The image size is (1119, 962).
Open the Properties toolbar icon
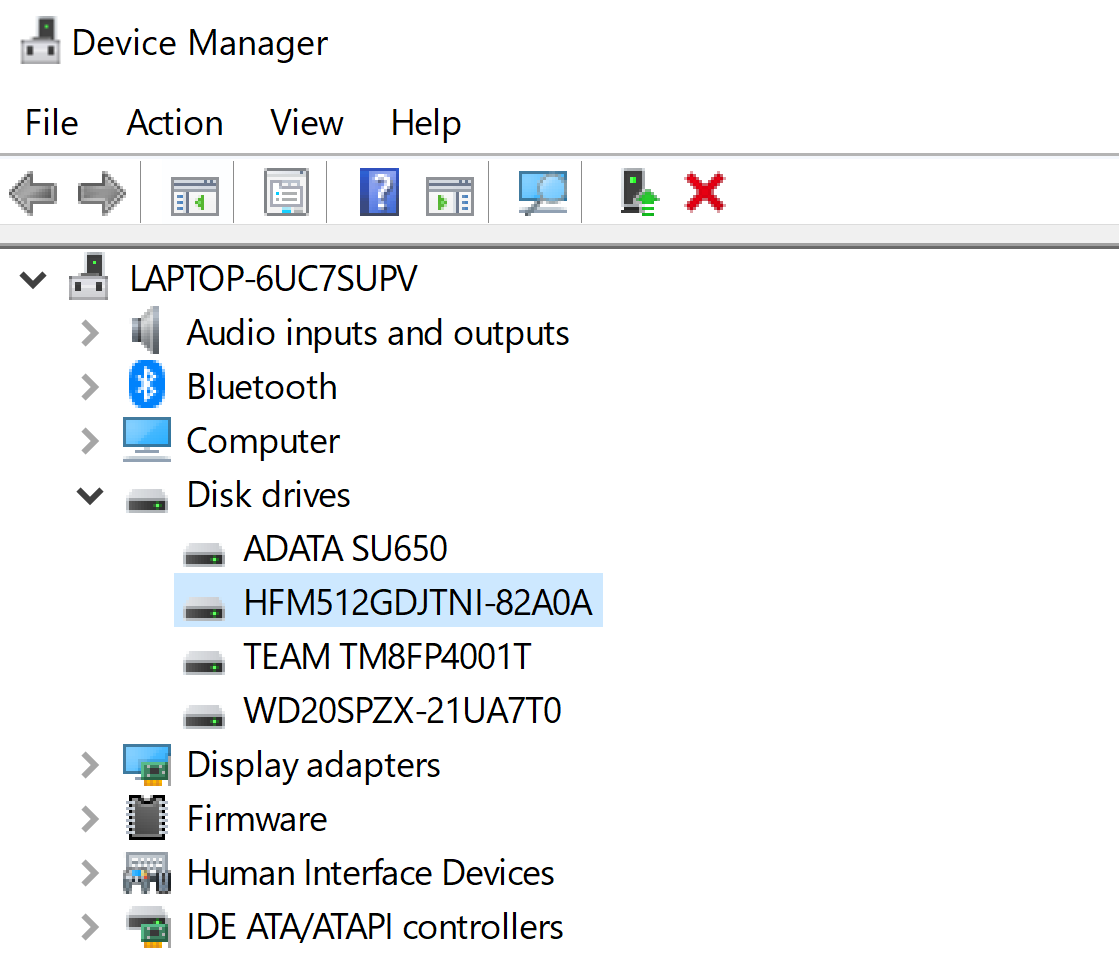[286, 191]
